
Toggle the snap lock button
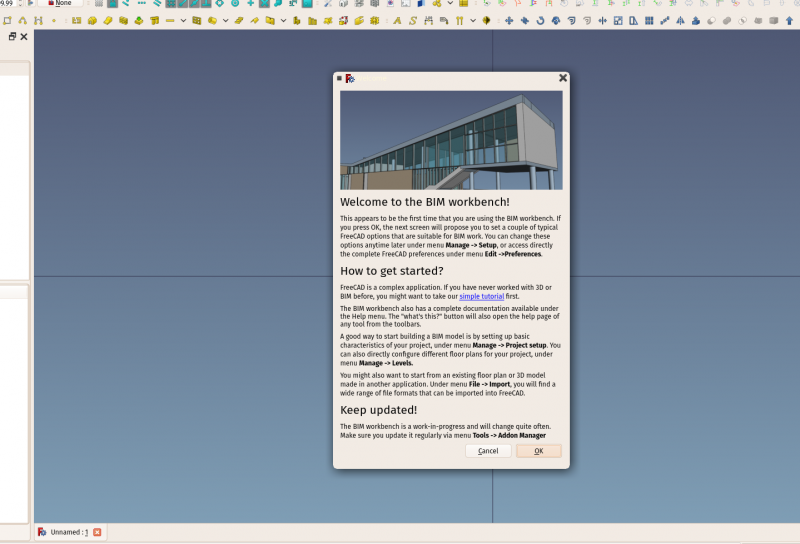113,3
